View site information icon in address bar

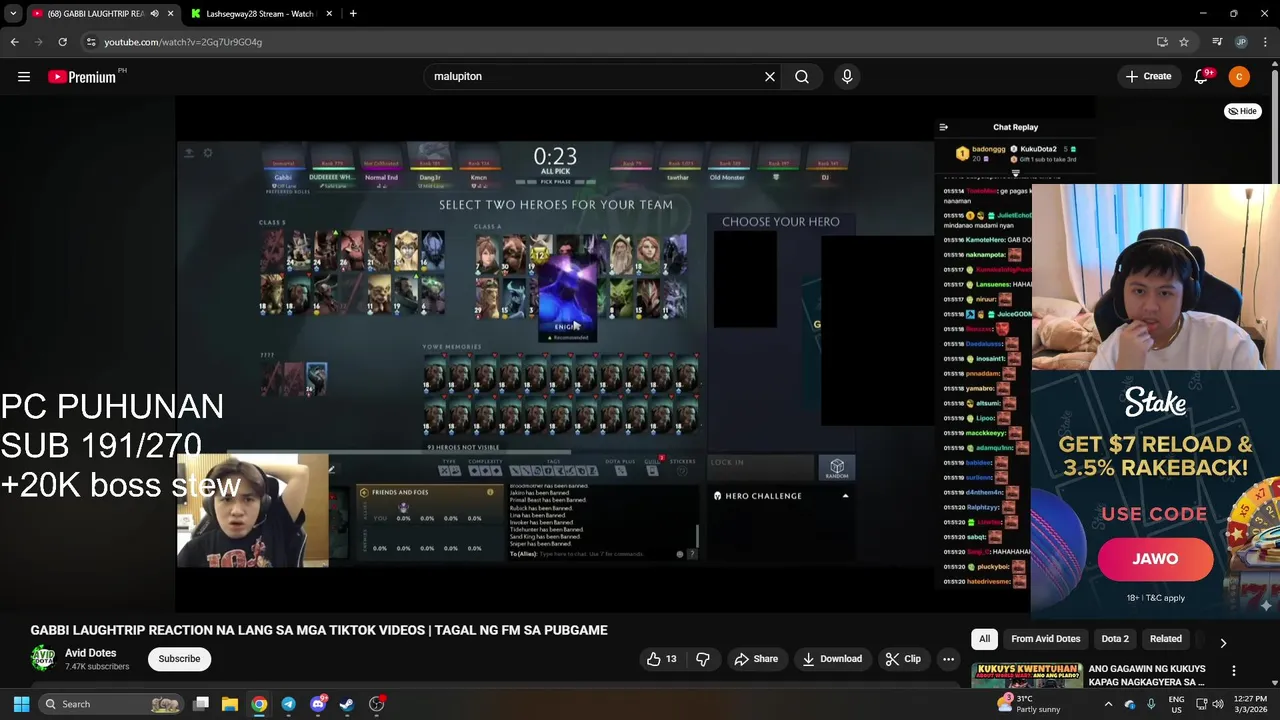(x=91, y=42)
